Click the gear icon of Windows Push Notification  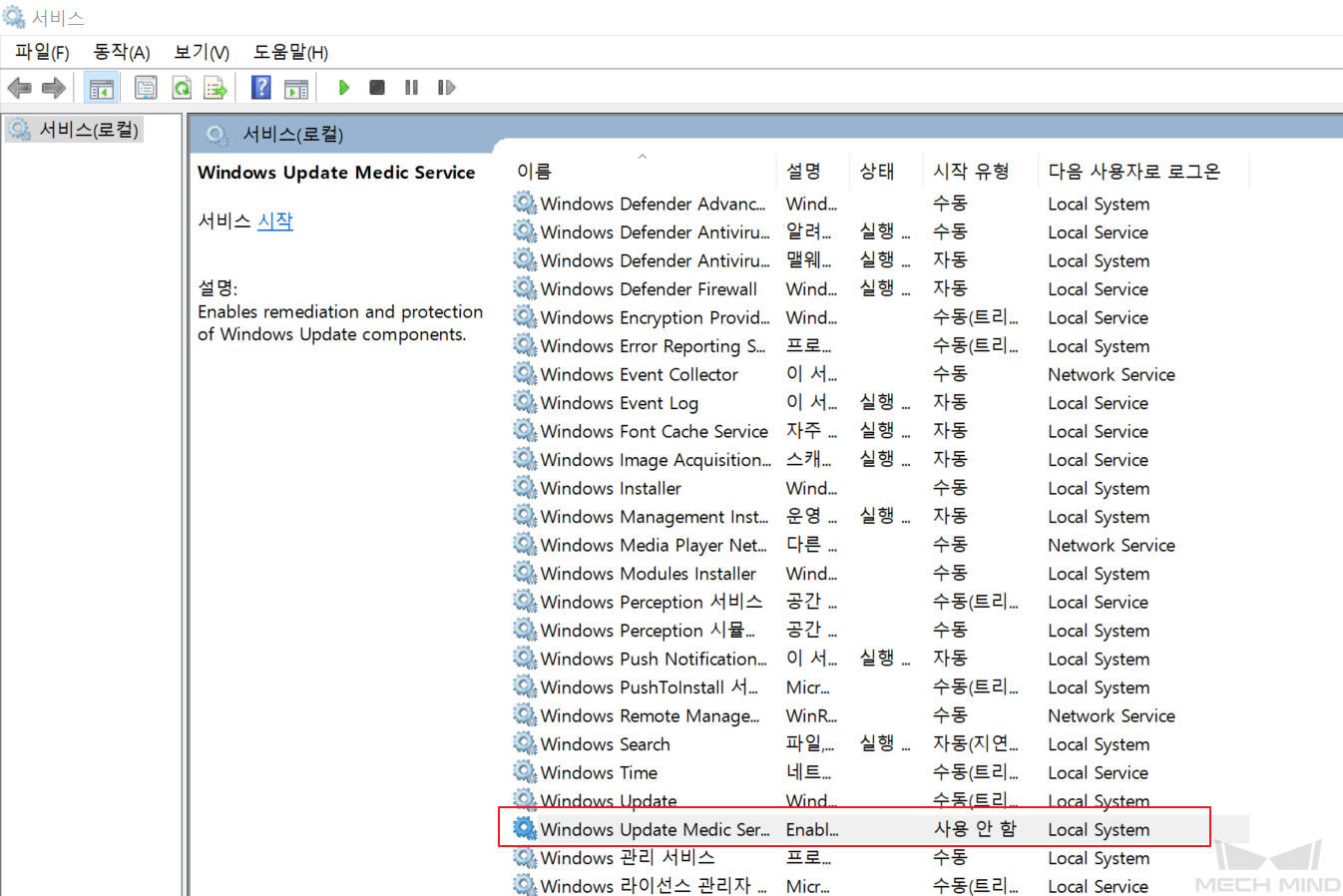tap(525, 659)
